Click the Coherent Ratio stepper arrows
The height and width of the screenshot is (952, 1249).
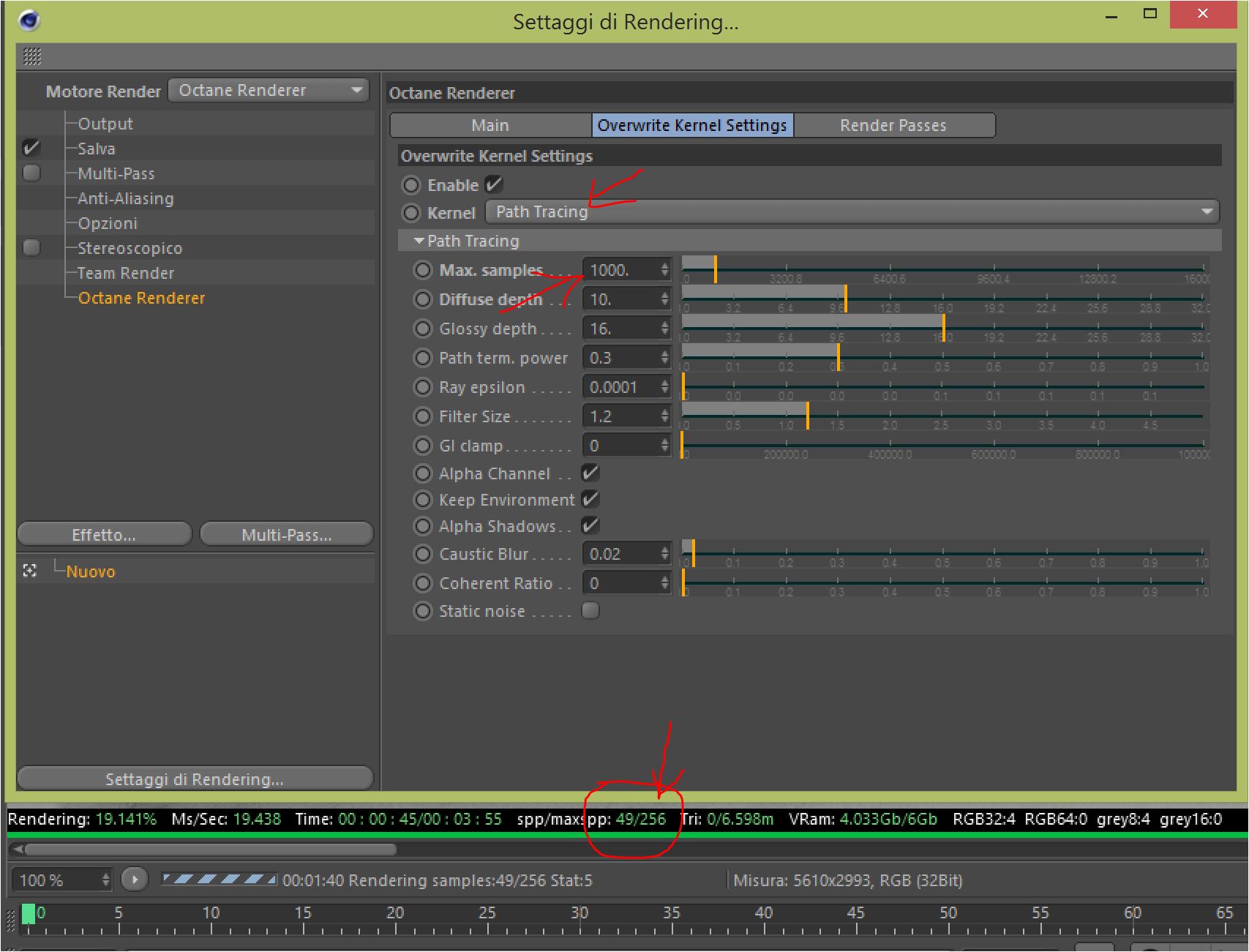pos(664,583)
